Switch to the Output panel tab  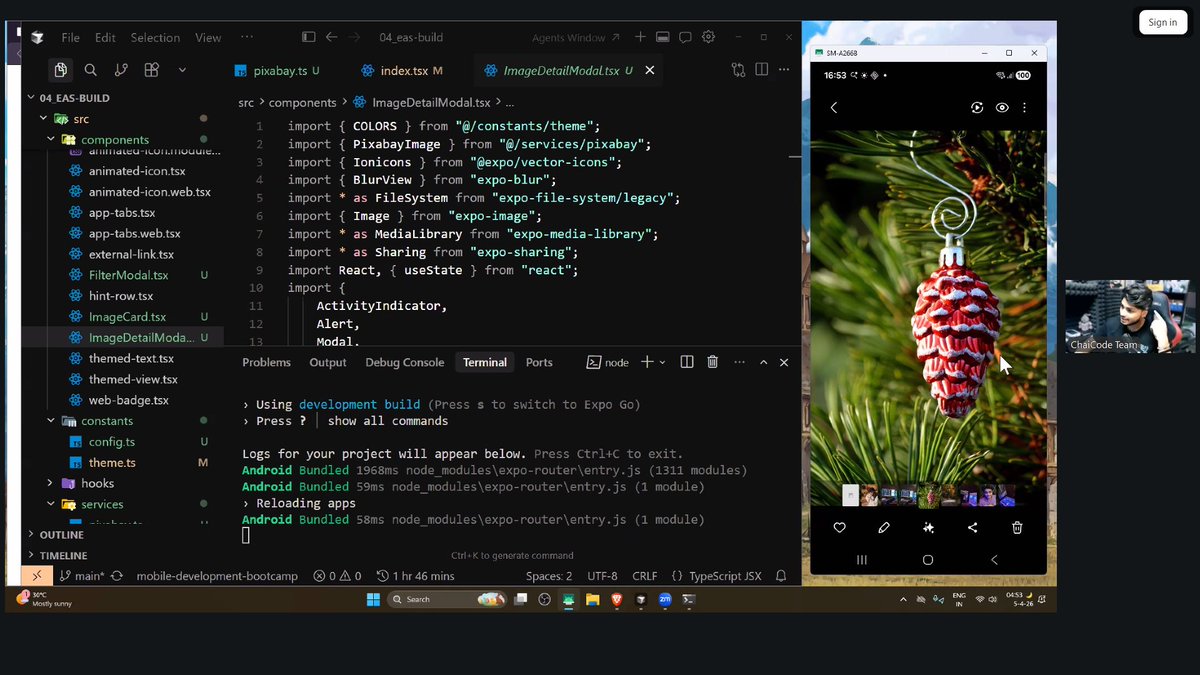pyautogui.click(x=328, y=362)
